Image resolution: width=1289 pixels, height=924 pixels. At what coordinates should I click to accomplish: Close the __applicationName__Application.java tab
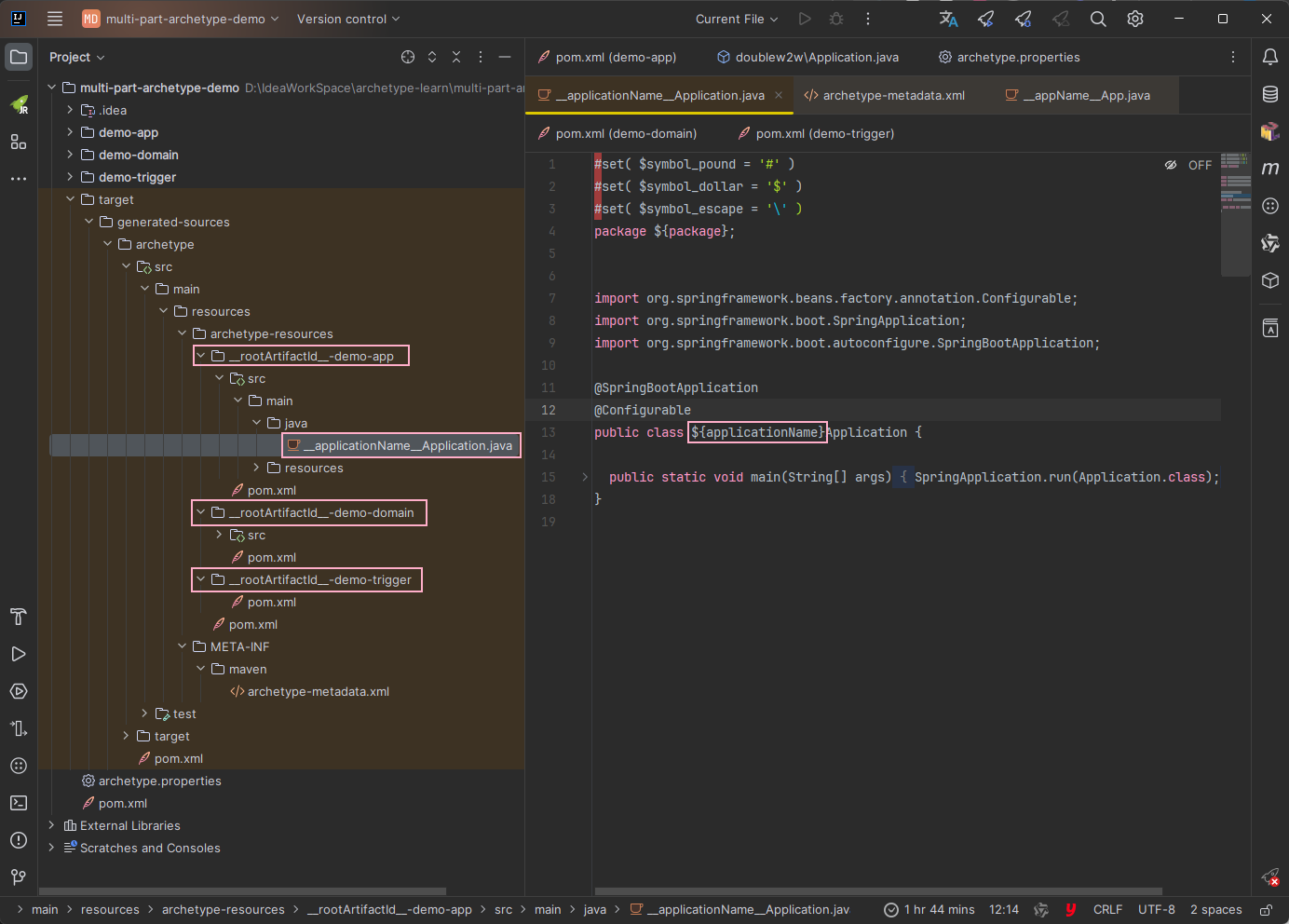(x=779, y=95)
